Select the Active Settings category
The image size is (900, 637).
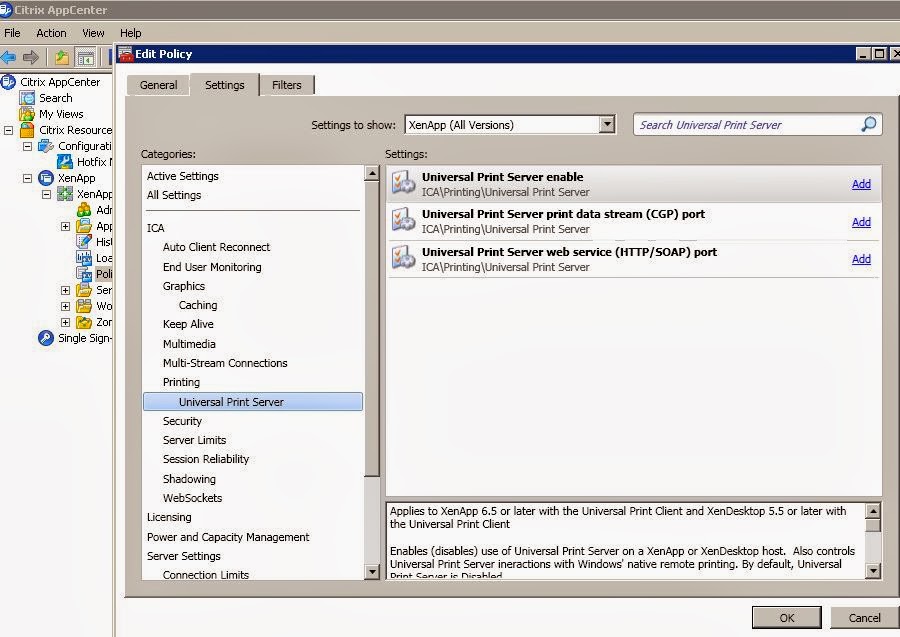(x=183, y=176)
